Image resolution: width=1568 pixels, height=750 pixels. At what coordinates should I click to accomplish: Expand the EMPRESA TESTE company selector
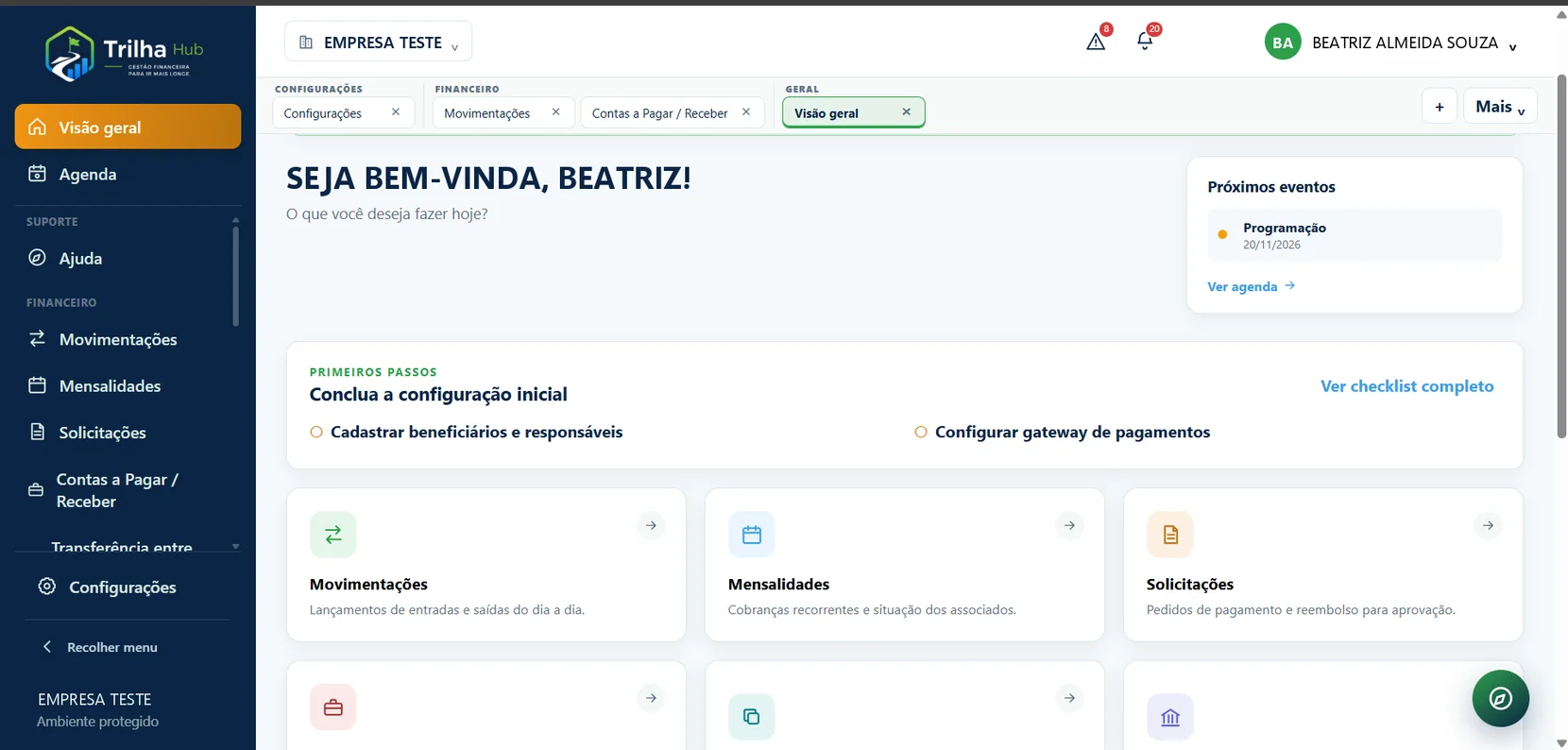pyautogui.click(x=378, y=42)
